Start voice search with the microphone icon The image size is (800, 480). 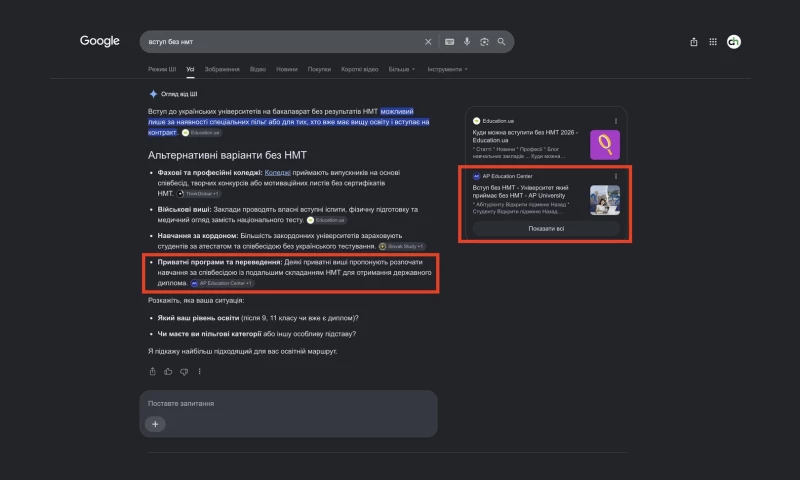[467, 42]
